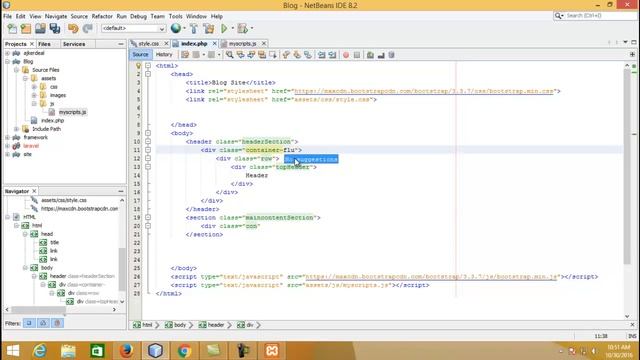Screen dimensions: 640x360
Task: Click the Shift Line Left icon
Action: click(x=322, y=55)
